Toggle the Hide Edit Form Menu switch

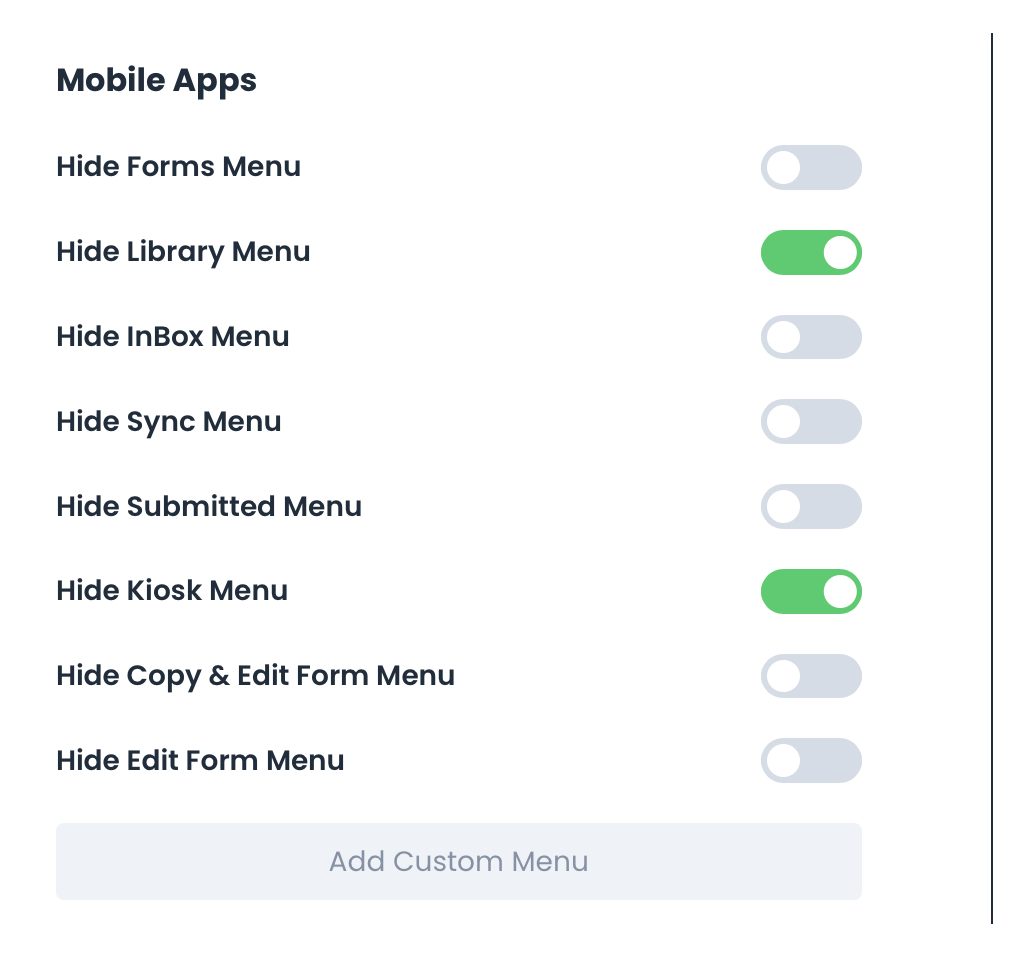point(811,760)
